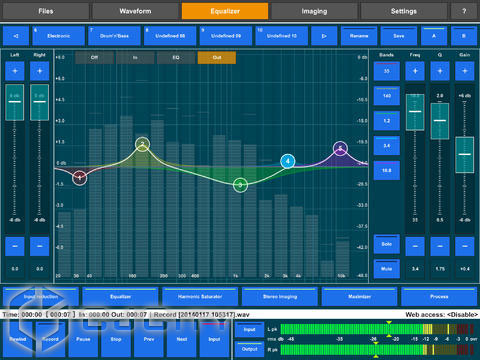Open the Input reduction module
Image resolution: width=480 pixels, height=360 pixels.
pyautogui.click(x=41, y=296)
